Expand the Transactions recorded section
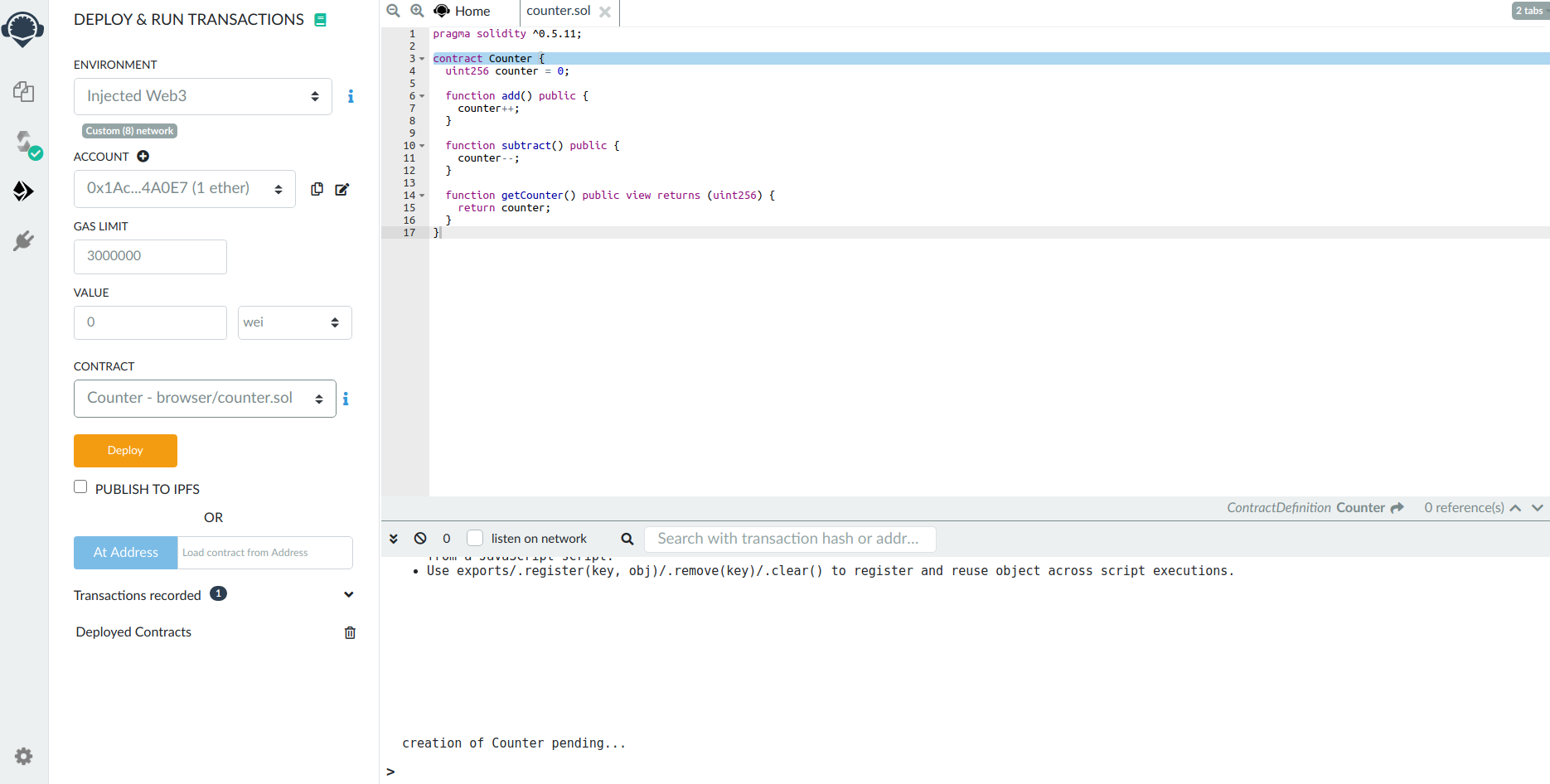The height and width of the screenshot is (784, 1550). coord(349,594)
